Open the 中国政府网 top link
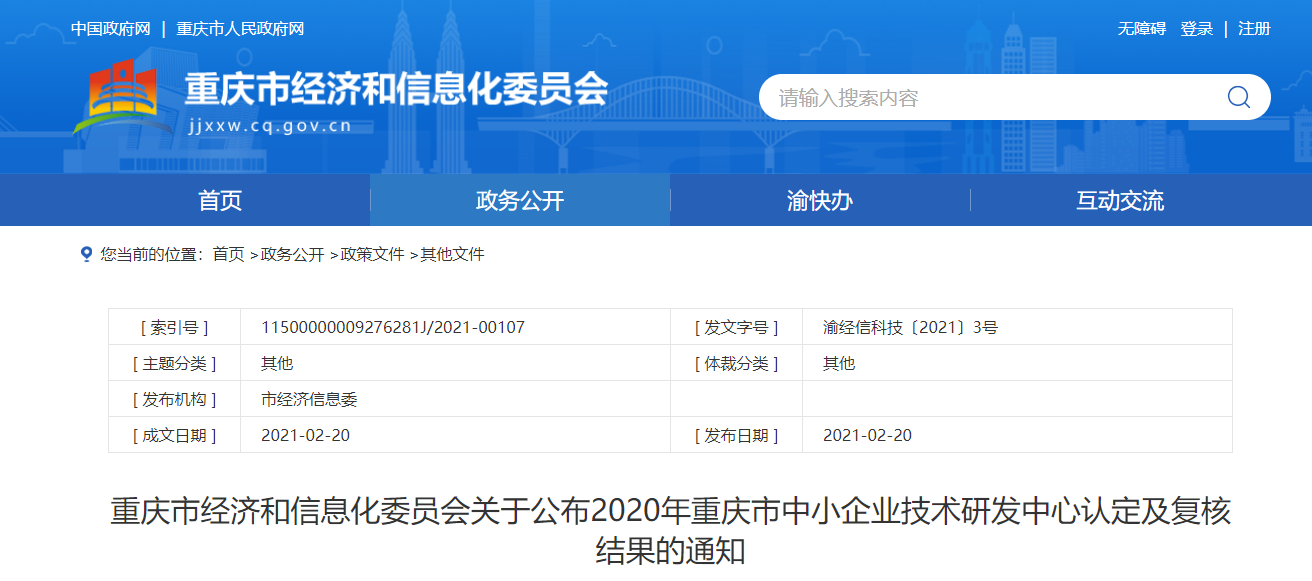The image size is (1312, 581). pos(110,29)
